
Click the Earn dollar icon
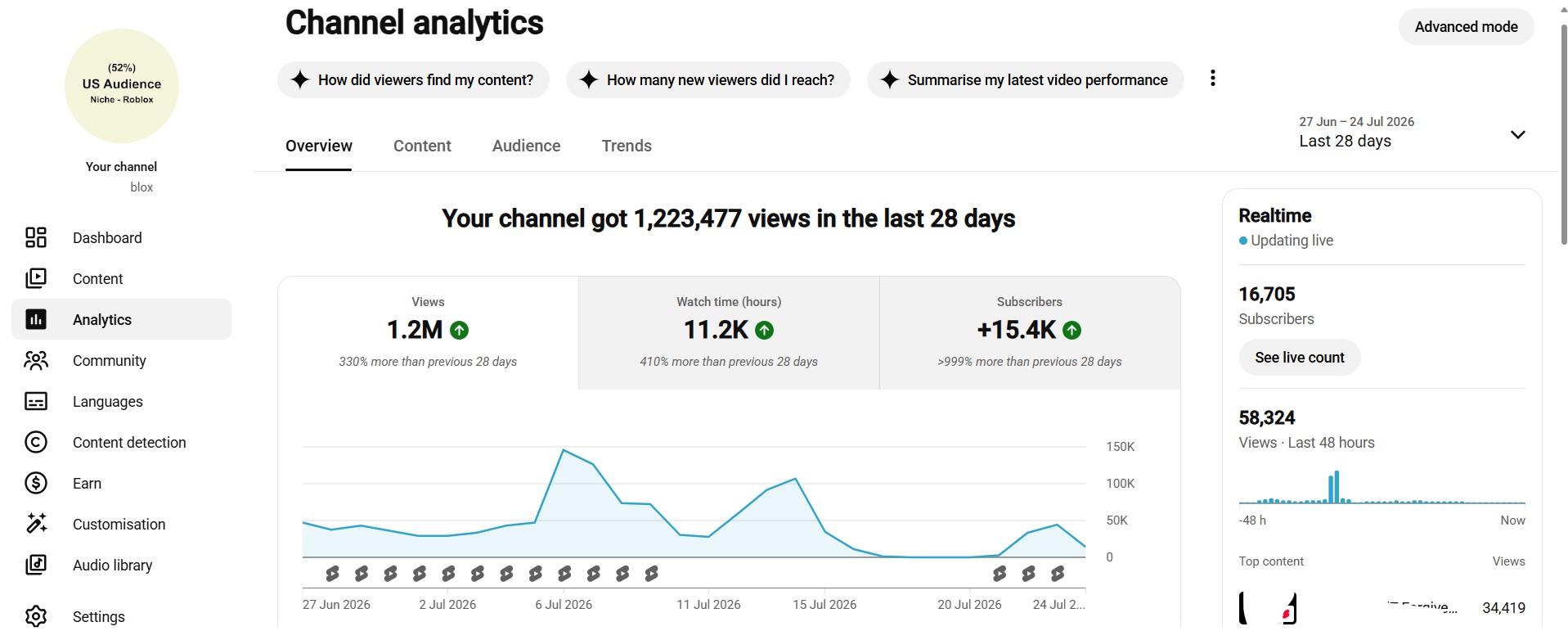click(36, 483)
